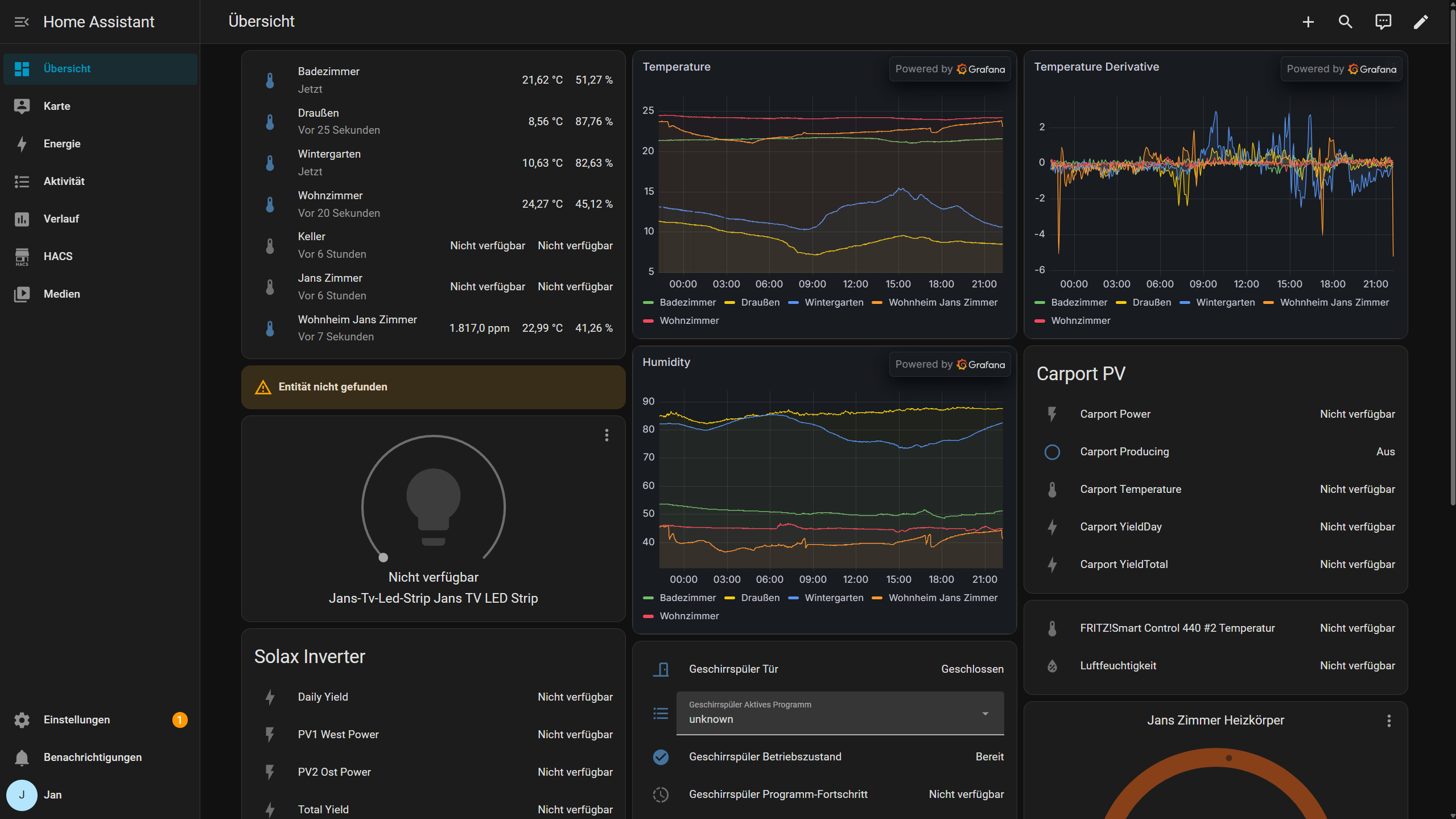Open the Energie dashboard
Screen dimensions: 1456x819
(100, 144)
